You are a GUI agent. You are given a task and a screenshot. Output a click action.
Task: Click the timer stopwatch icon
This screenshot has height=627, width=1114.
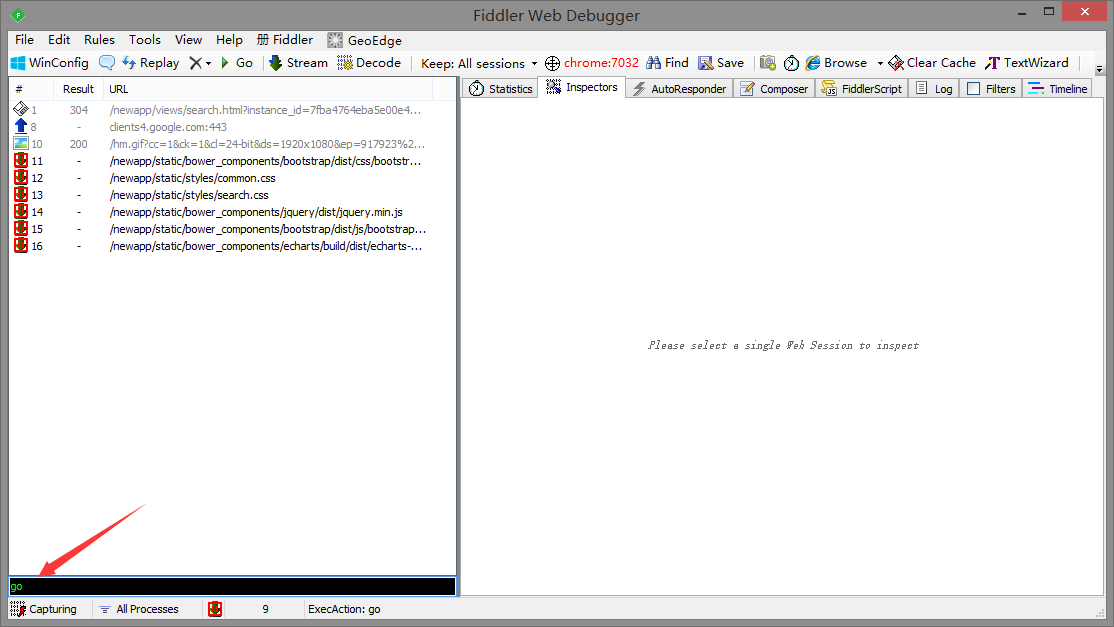pos(791,63)
